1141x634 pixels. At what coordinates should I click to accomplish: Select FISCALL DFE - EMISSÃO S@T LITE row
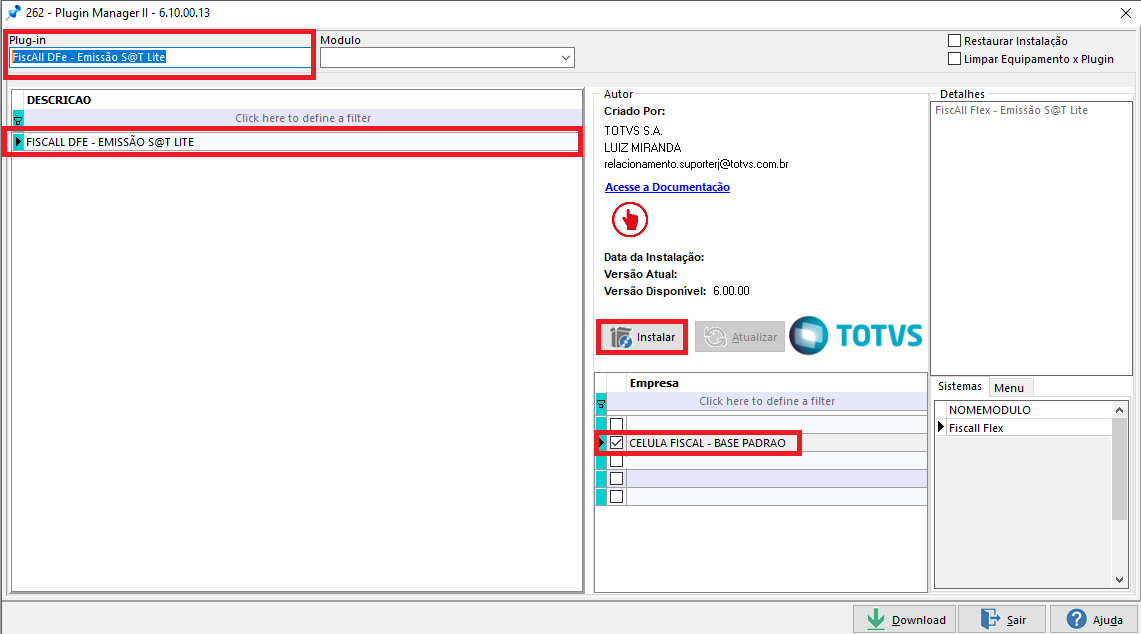301,142
